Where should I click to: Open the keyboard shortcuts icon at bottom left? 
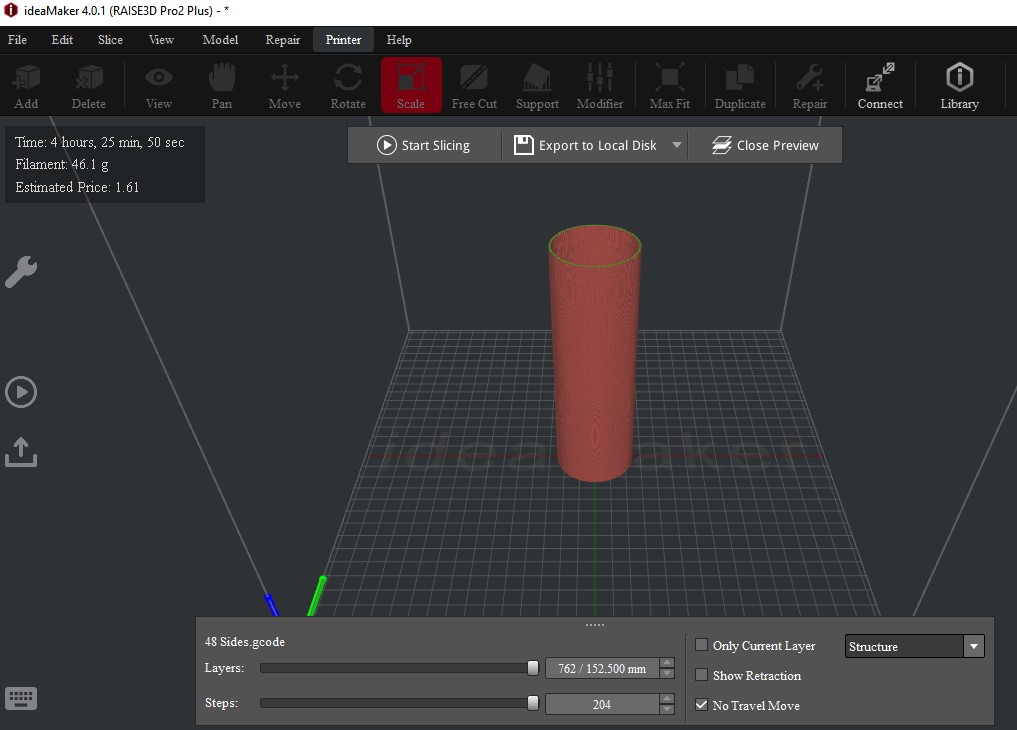point(21,698)
